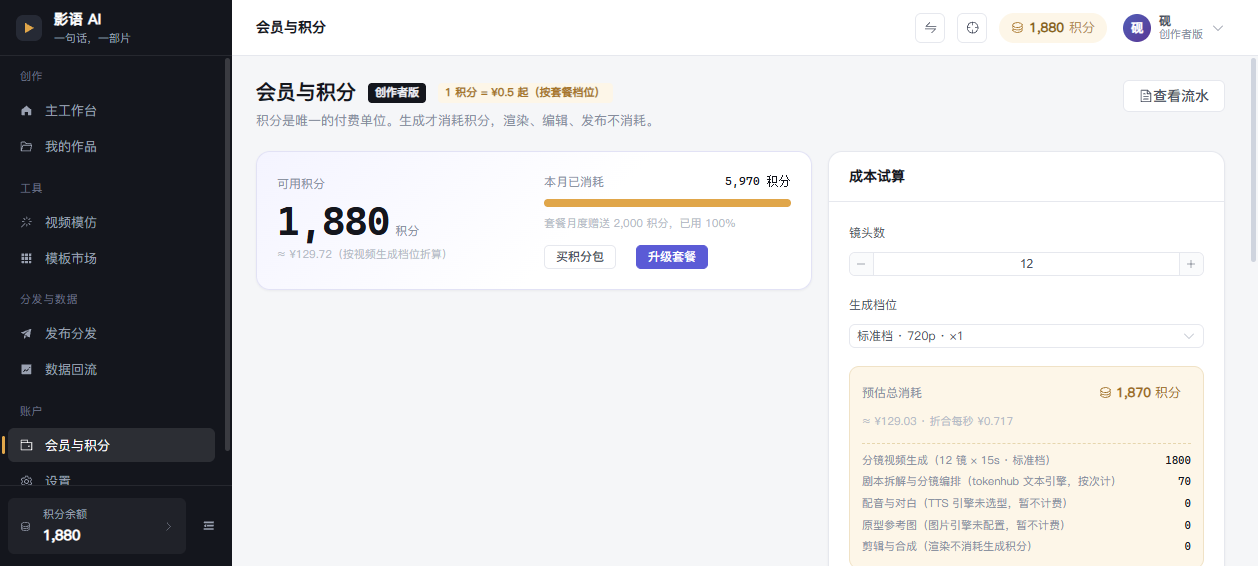This screenshot has width=1258, height=566.
Task: Click the paper-plane icon for 发布分发
Action: click(x=26, y=333)
